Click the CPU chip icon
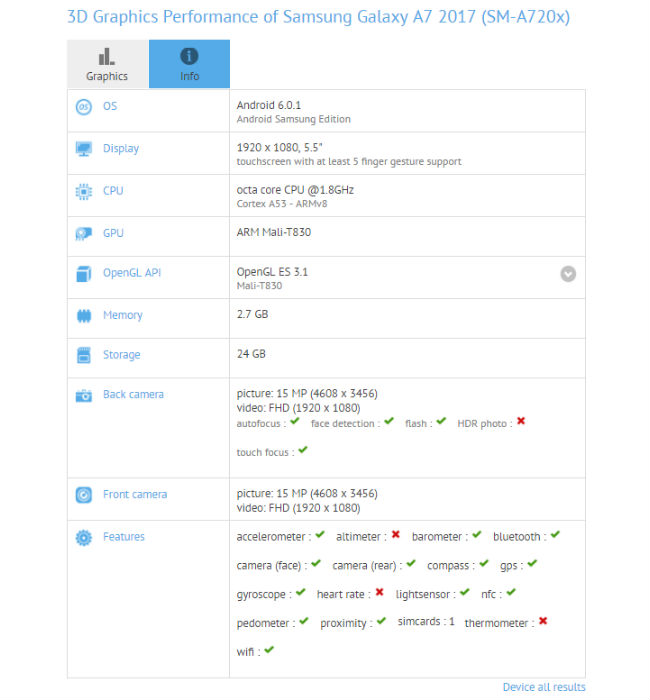The height and width of the screenshot is (700, 650). (84, 191)
